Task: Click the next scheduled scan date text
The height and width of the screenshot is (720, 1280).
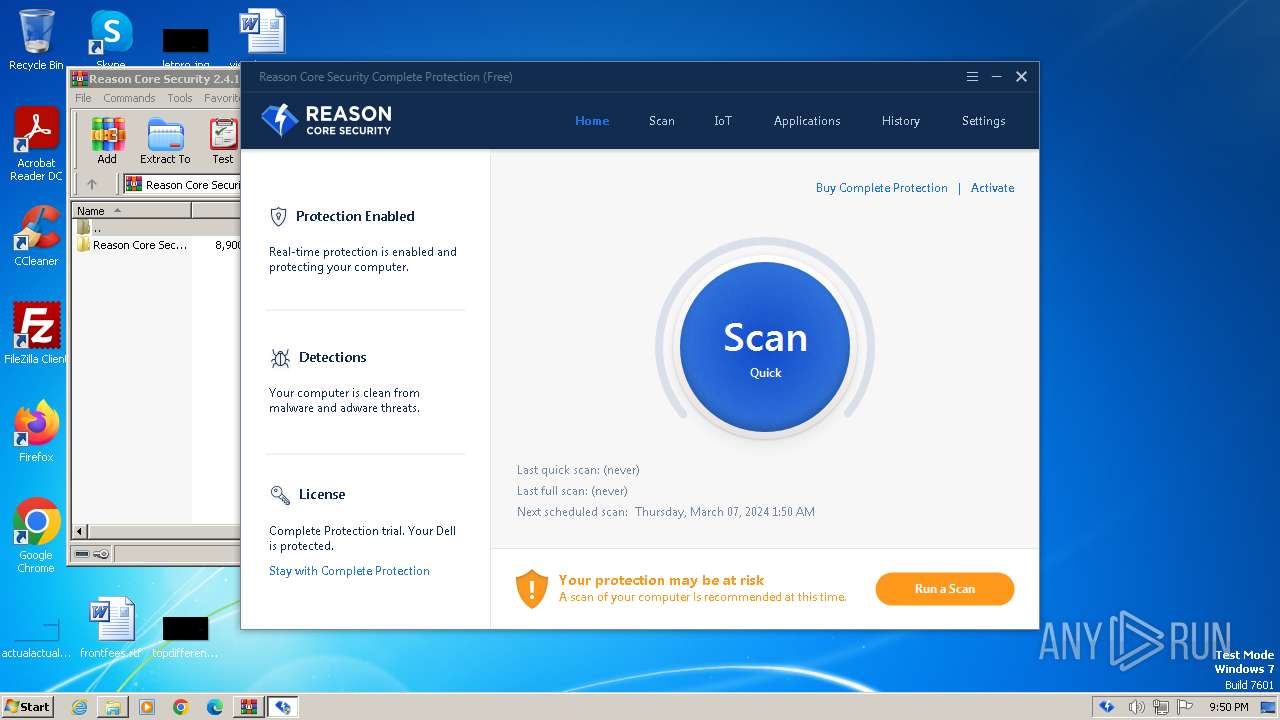Action: pyautogui.click(x=725, y=512)
